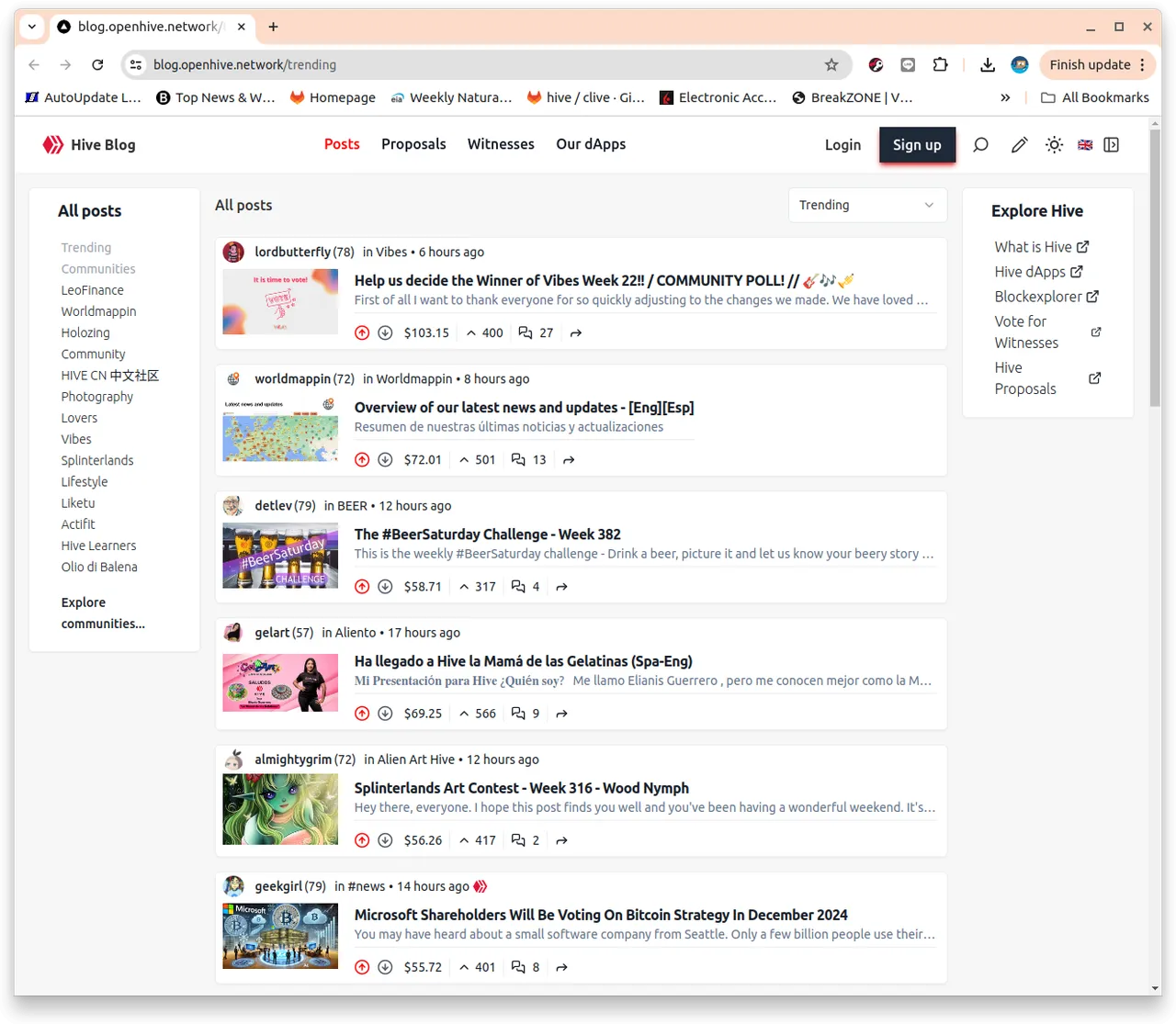
Task: Open the Homepage bookmark
Action: click(x=333, y=97)
